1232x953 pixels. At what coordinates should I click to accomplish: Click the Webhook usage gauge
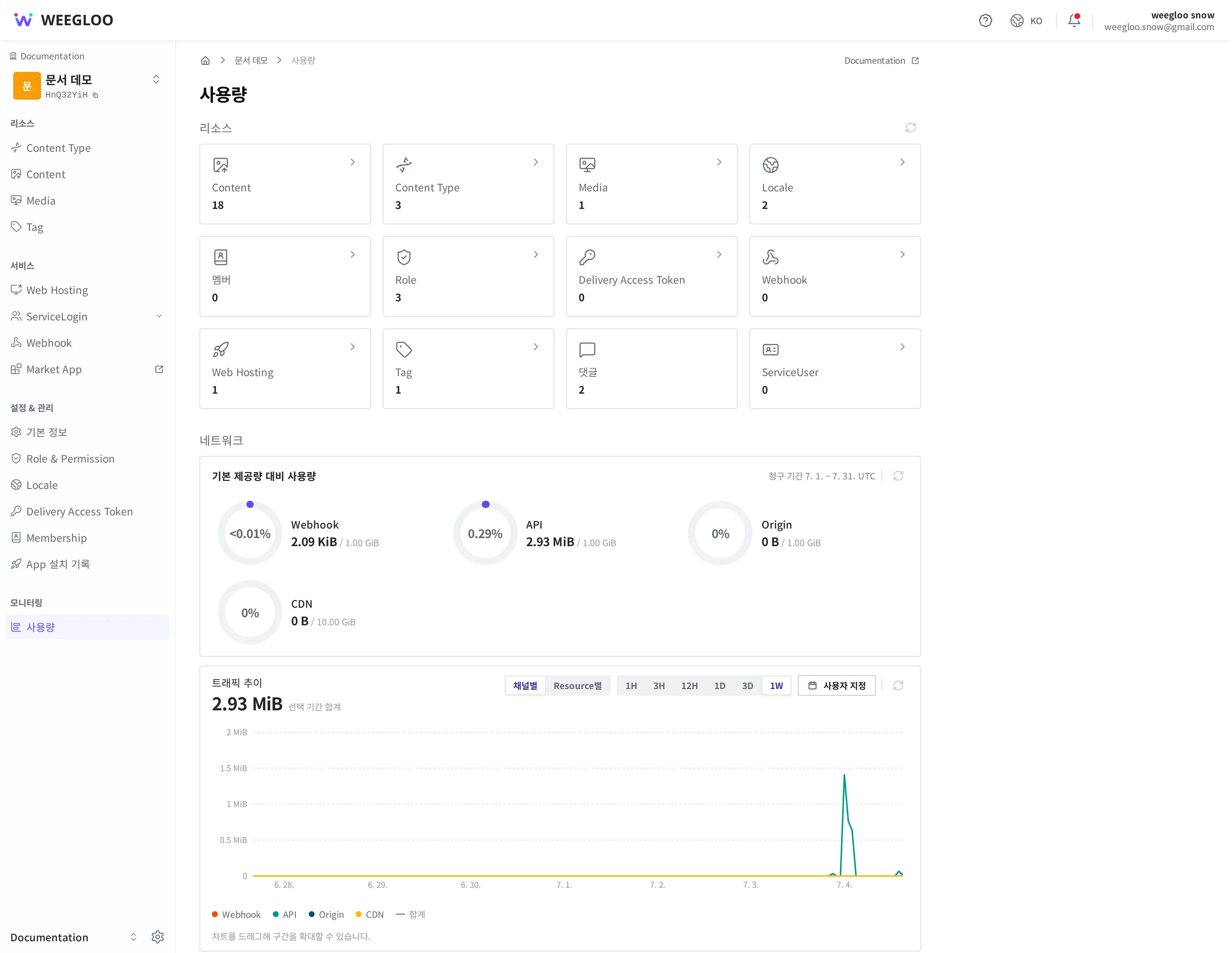coord(250,533)
